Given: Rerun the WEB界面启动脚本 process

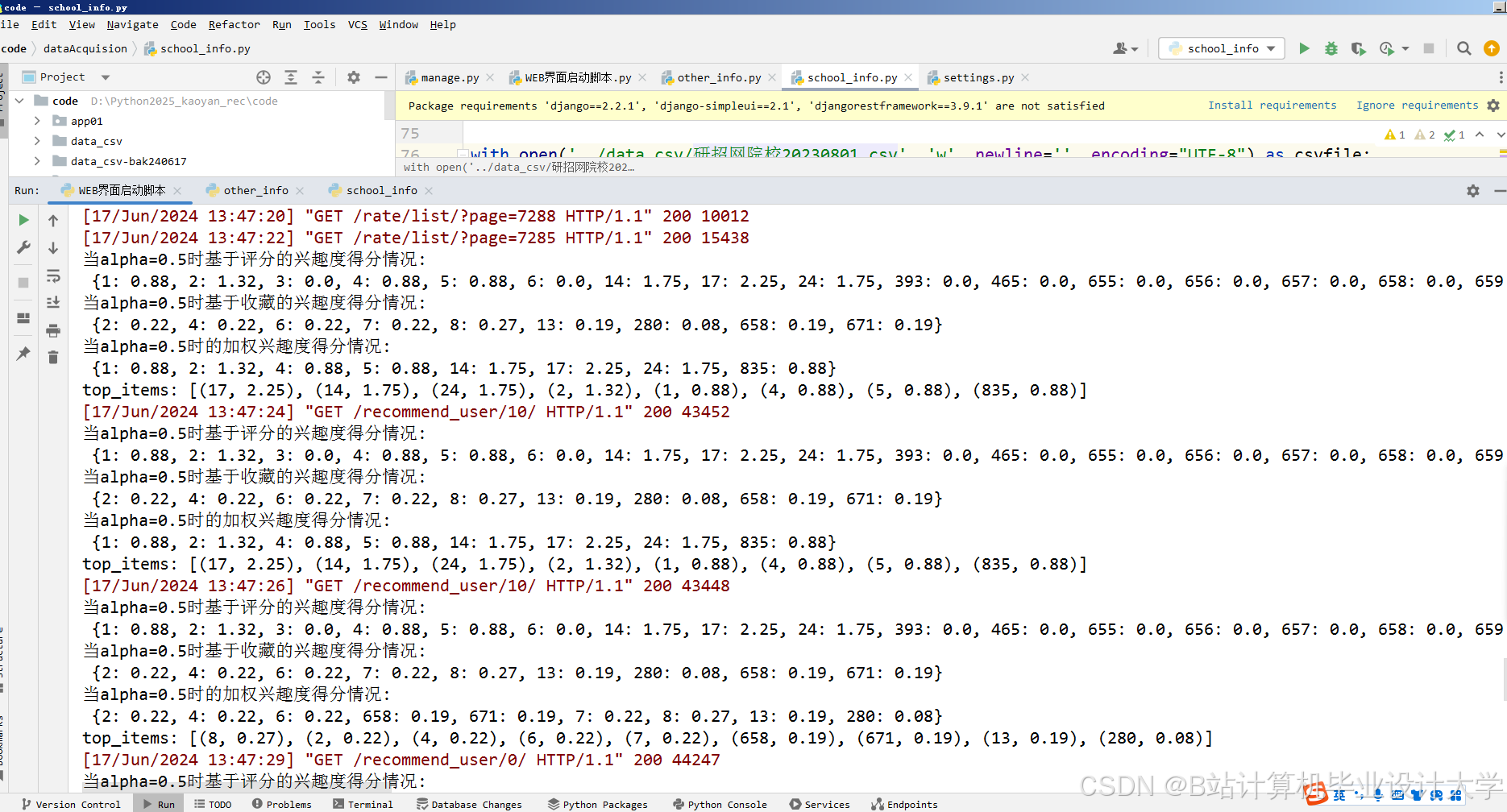Looking at the screenshot, I should (x=23, y=219).
